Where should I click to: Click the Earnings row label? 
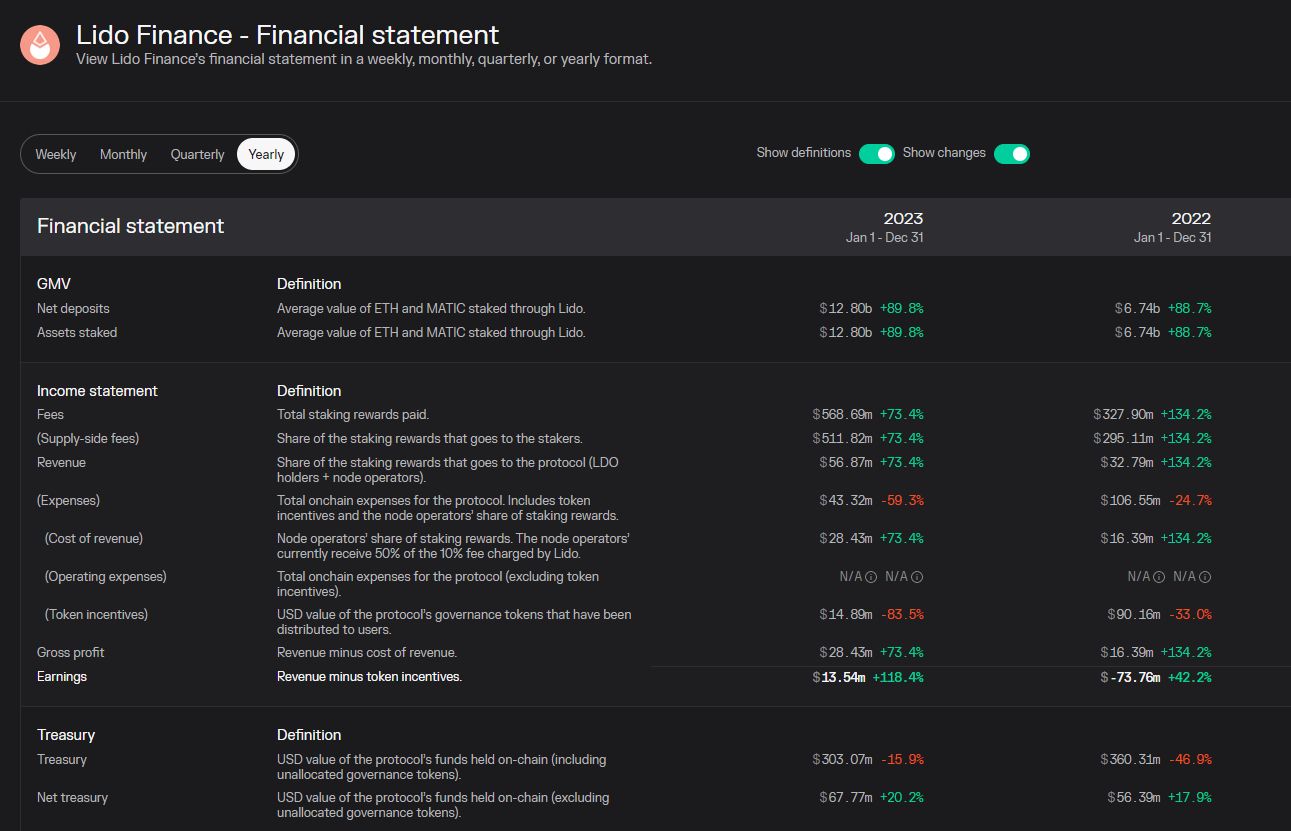(x=62, y=677)
